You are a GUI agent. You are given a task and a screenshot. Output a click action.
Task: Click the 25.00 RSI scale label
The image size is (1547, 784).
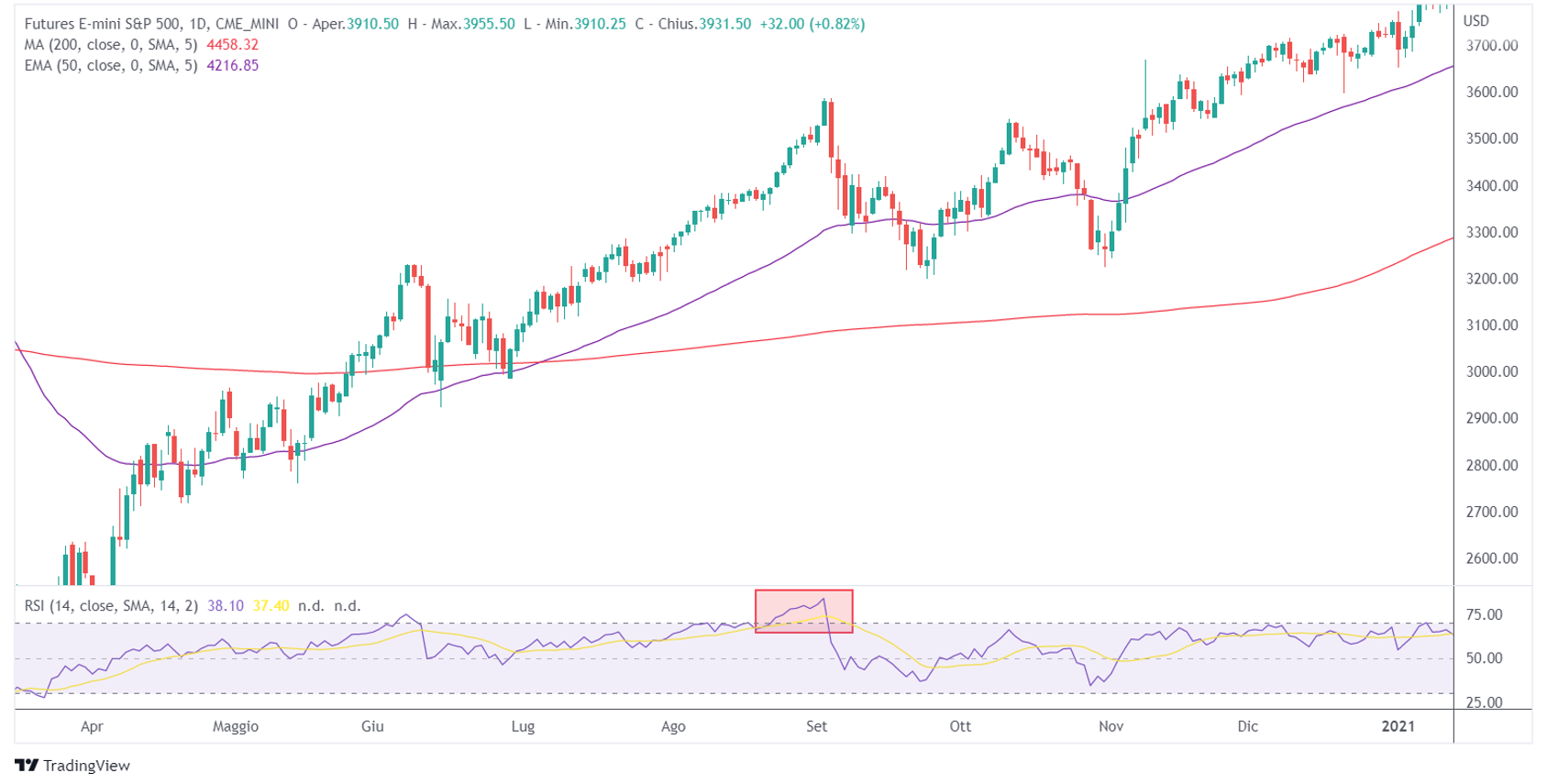(x=1485, y=703)
